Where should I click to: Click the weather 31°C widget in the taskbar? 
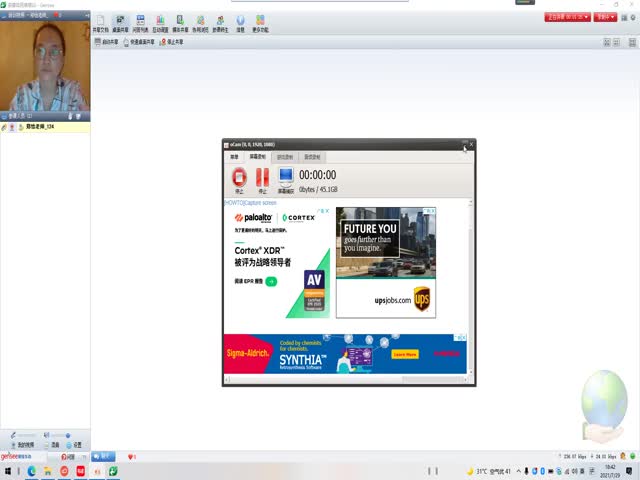pyautogui.click(x=488, y=471)
